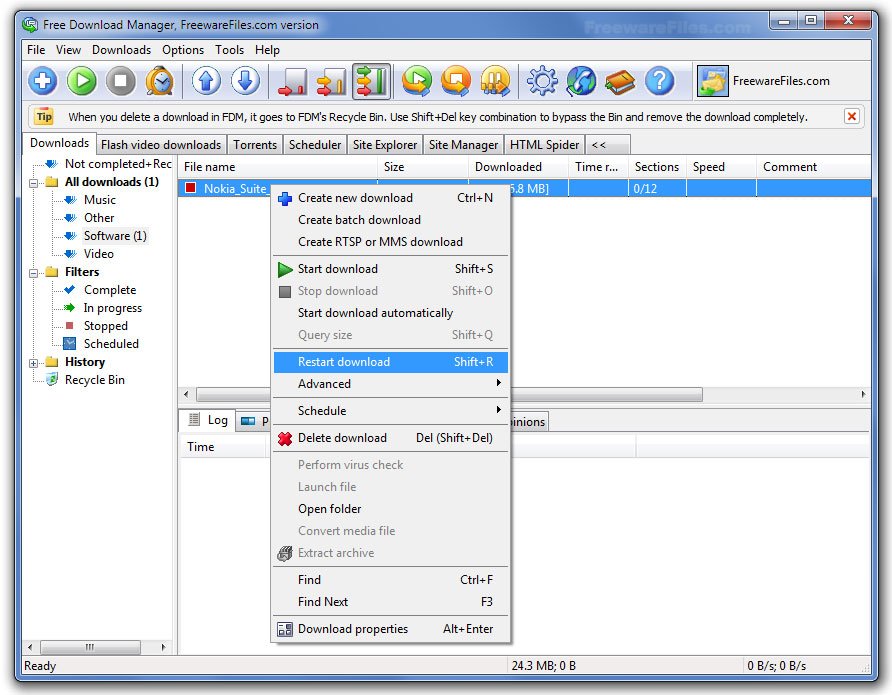Collapse the Filters tree node
This screenshot has height=695, width=892.
pyautogui.click(x=34, y=273)
